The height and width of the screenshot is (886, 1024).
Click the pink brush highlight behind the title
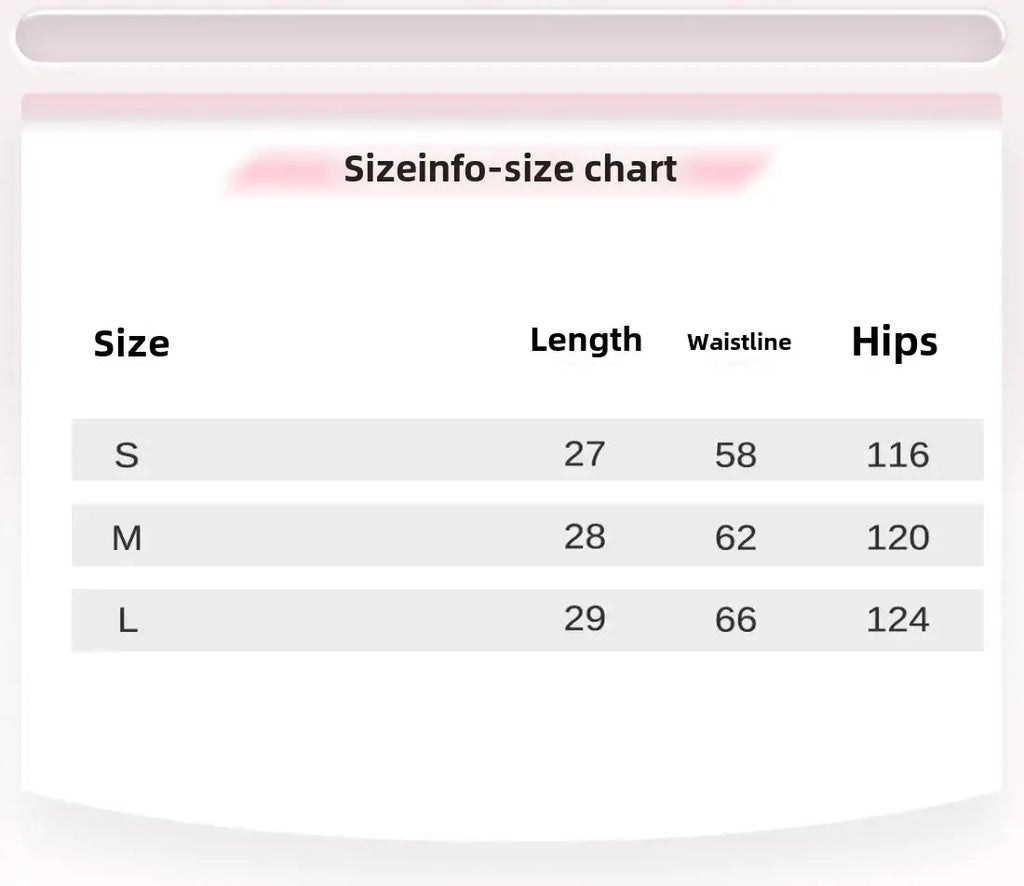(730, 172)
